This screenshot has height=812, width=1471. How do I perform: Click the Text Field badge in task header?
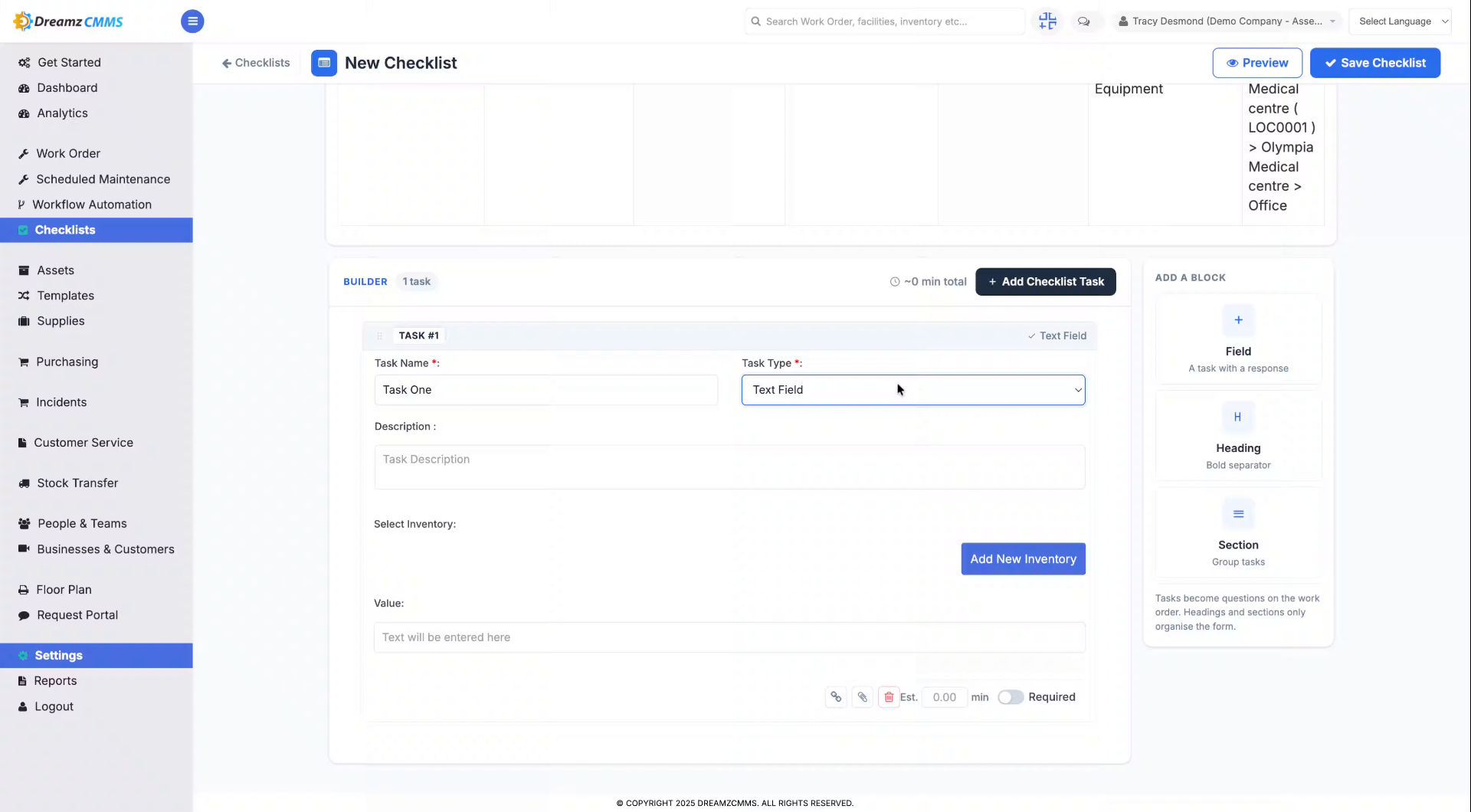tap(1057, 336)
